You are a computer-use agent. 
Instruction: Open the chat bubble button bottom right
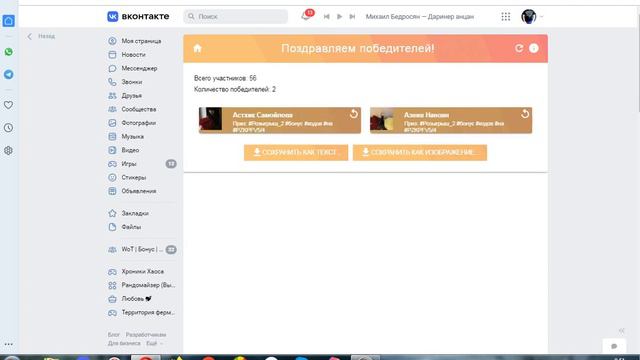pyautogui.click(x=614, y=346)
